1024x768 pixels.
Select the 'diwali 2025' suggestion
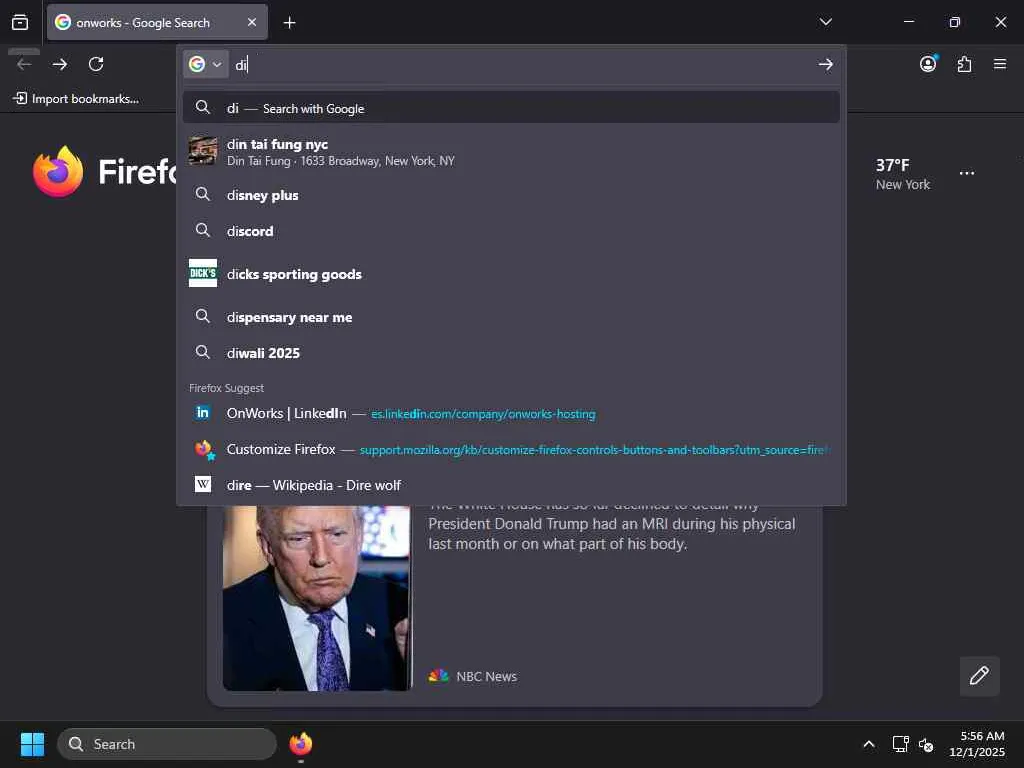(511, 353)
